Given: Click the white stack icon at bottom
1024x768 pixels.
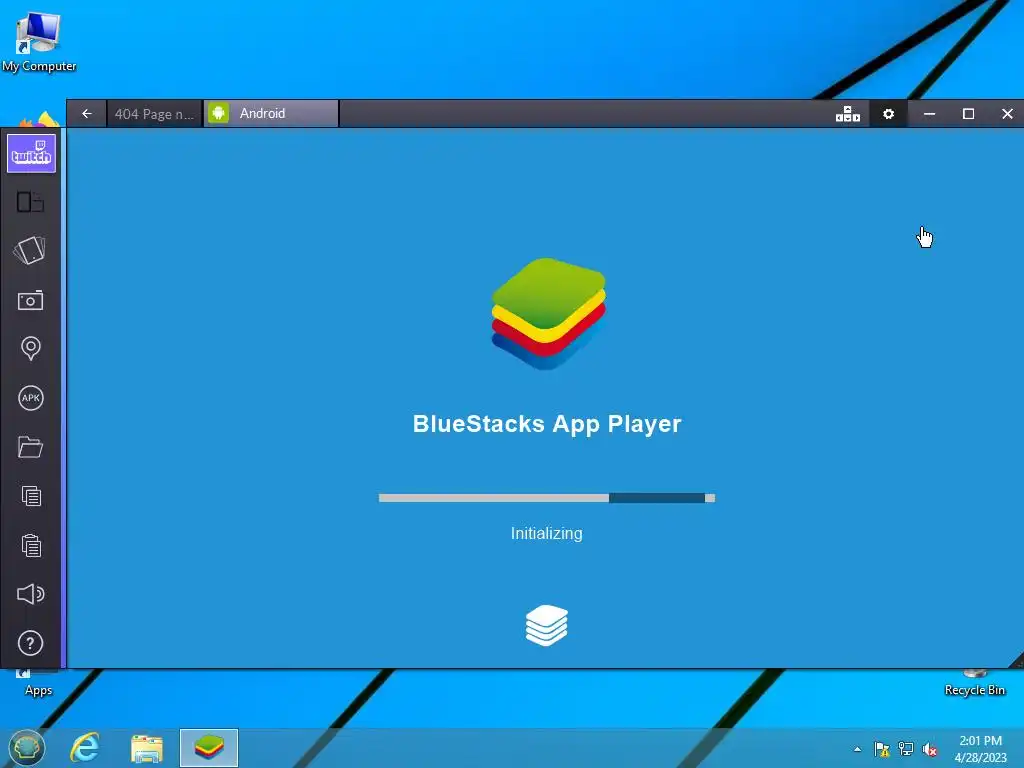Looking at the screenshot, I should point(547,625).
